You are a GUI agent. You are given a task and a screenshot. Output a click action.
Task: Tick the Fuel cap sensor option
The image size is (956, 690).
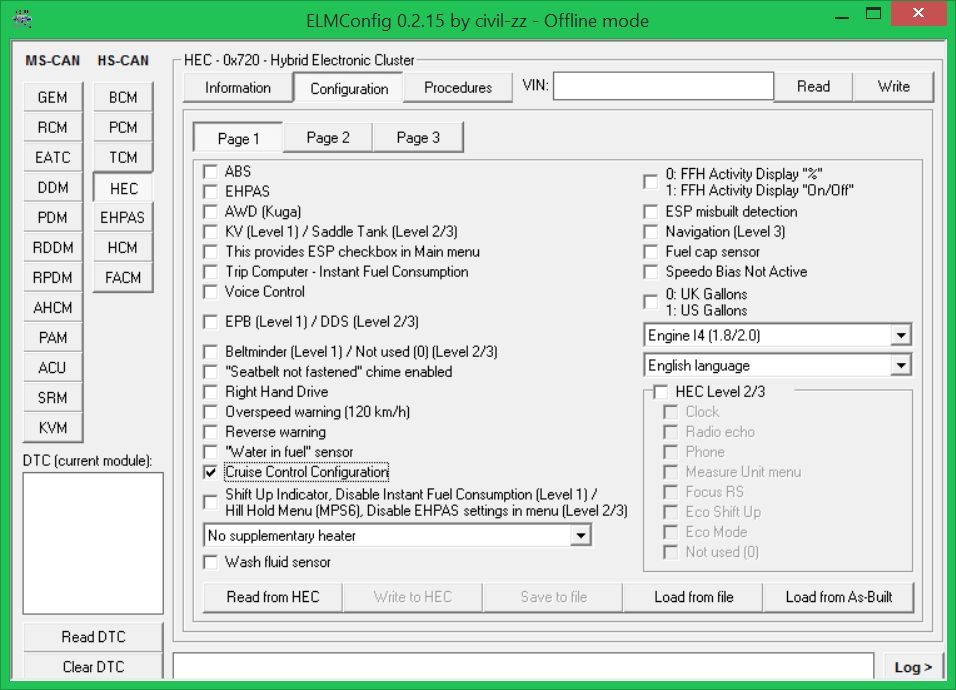[651, 252]
